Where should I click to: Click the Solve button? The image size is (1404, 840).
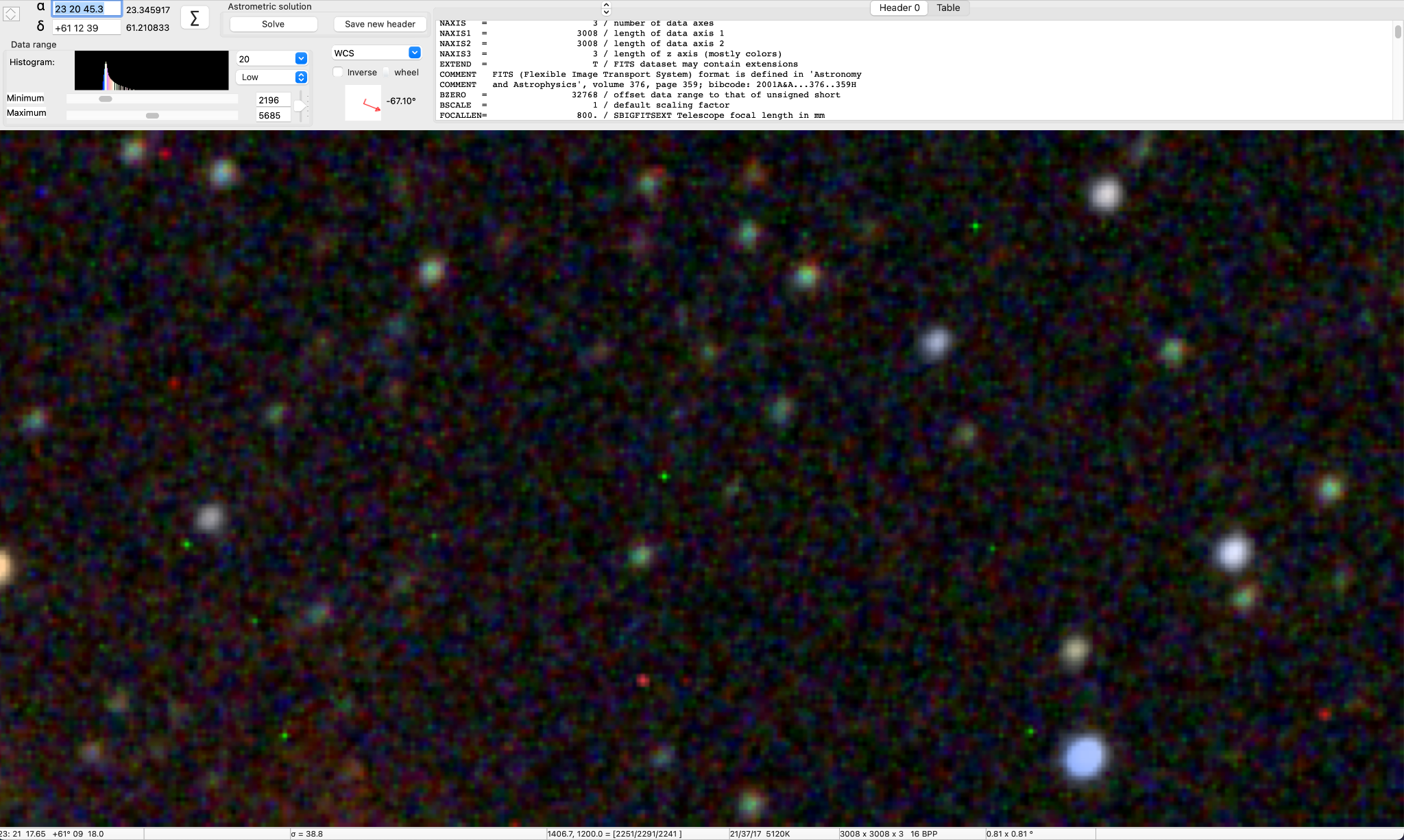pyautogui.click(x=273, y=24)
